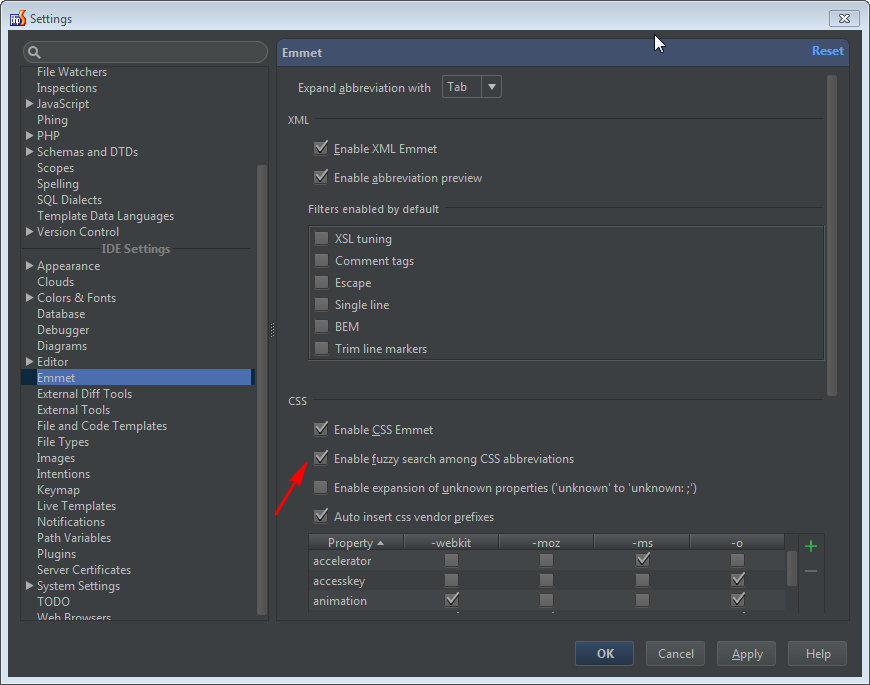This screenshot has width=870, height=685.
Task: Uncheck the -o box for accesskey
Action: click(x=738, y=580)
